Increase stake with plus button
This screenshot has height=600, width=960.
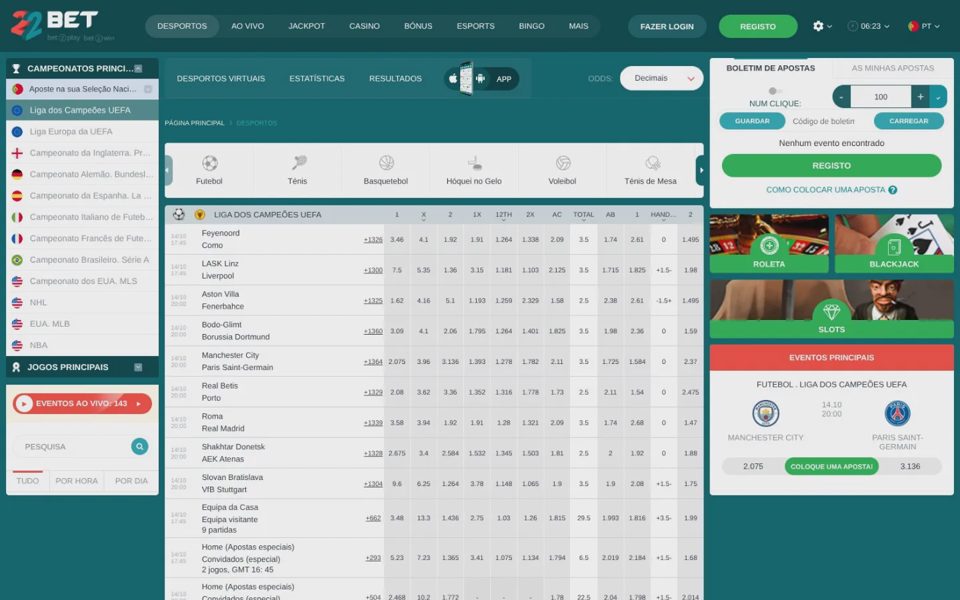click(x=920, y=97)
